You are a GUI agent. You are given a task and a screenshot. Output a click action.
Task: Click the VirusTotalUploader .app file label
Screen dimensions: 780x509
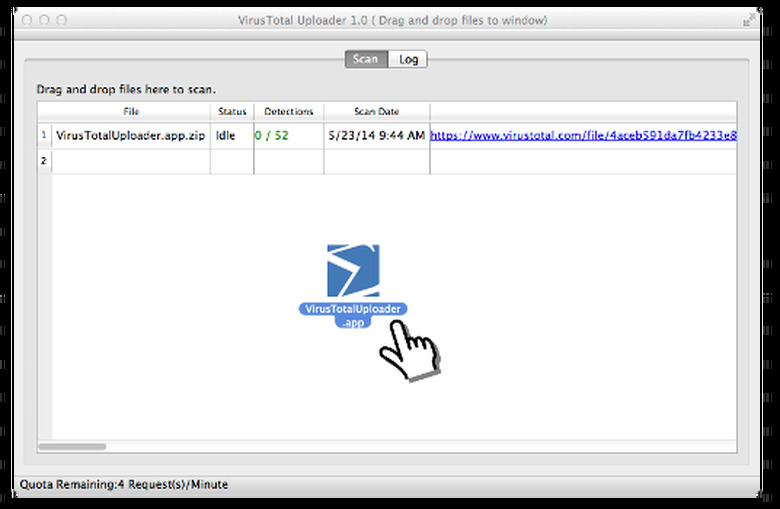pos(353,315)
